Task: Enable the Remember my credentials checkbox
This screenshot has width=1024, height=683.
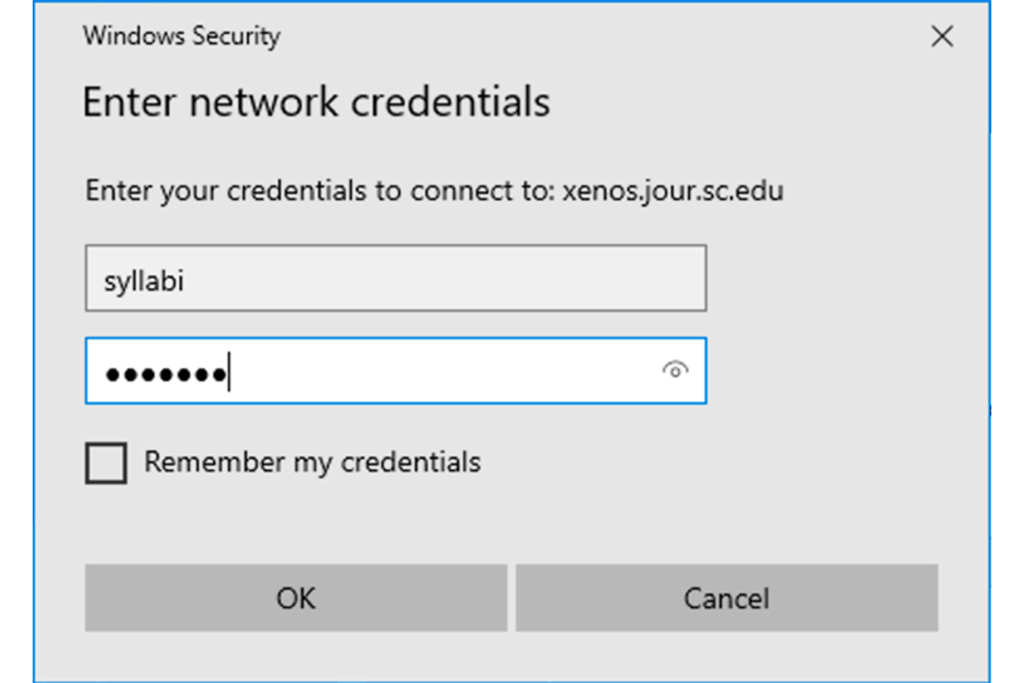Action: (106, 463)
